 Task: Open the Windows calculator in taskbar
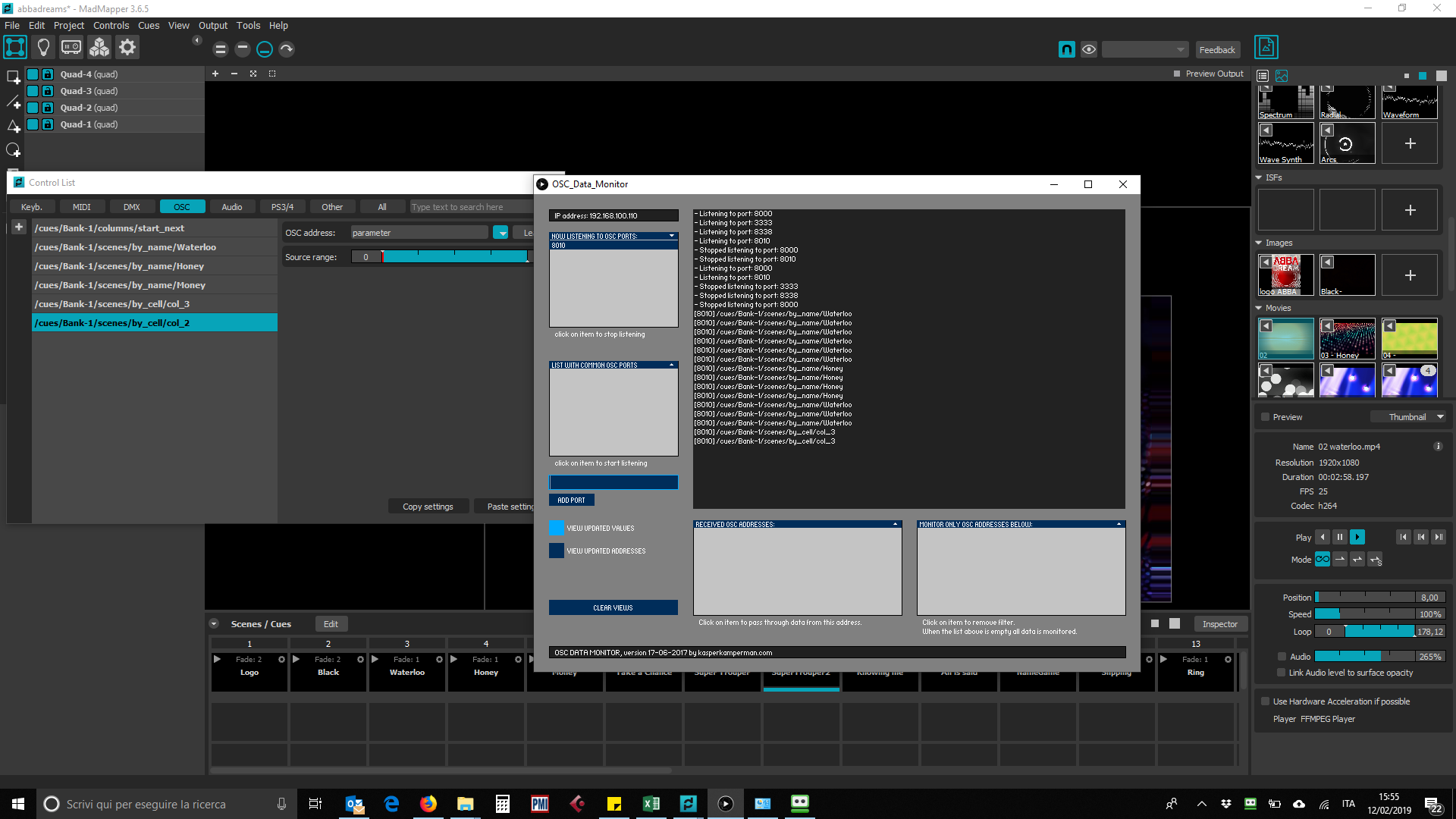pyautogui.click(x=502, y=804)
